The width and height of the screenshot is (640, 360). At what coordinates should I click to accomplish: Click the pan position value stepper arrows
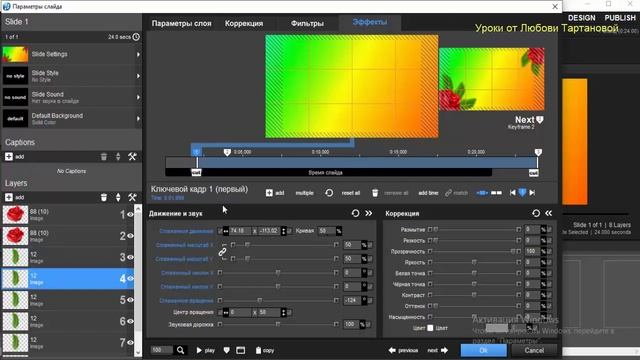pyautogui.click(x=284, y=231)
